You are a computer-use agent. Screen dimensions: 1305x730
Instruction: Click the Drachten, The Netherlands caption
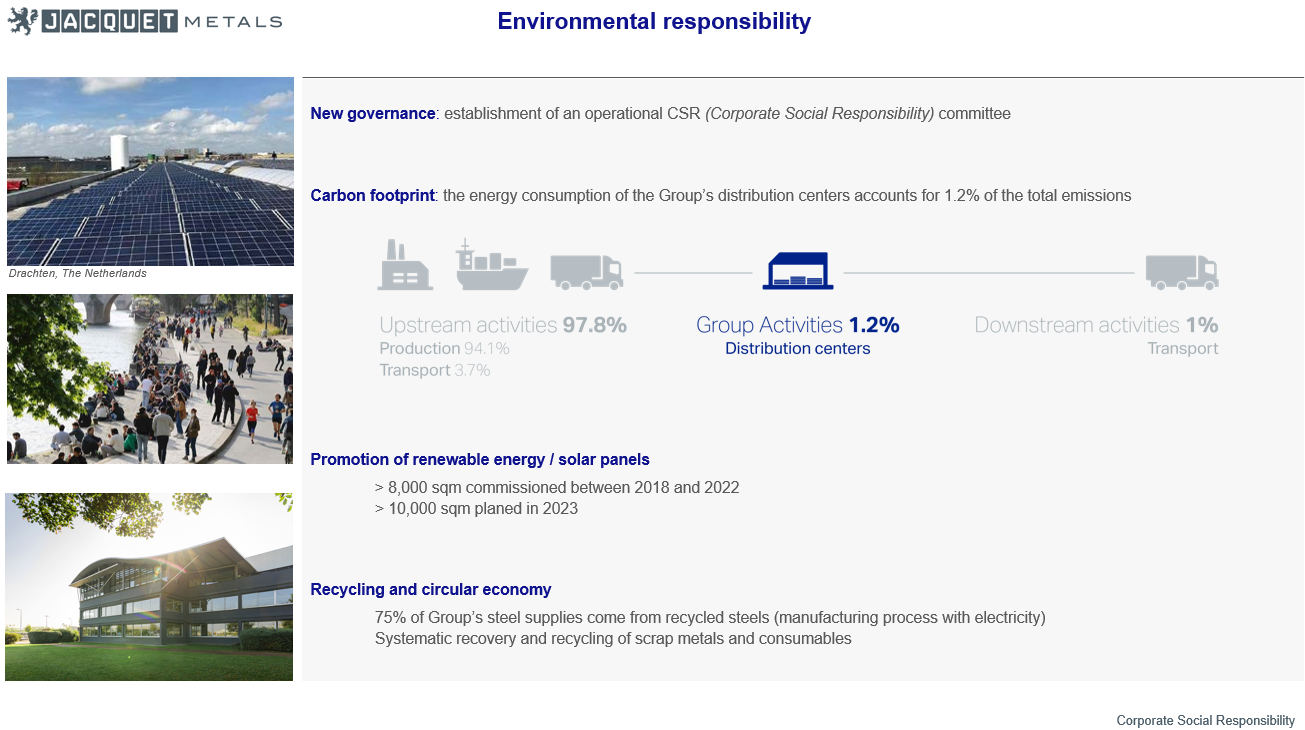coord(78,273)
